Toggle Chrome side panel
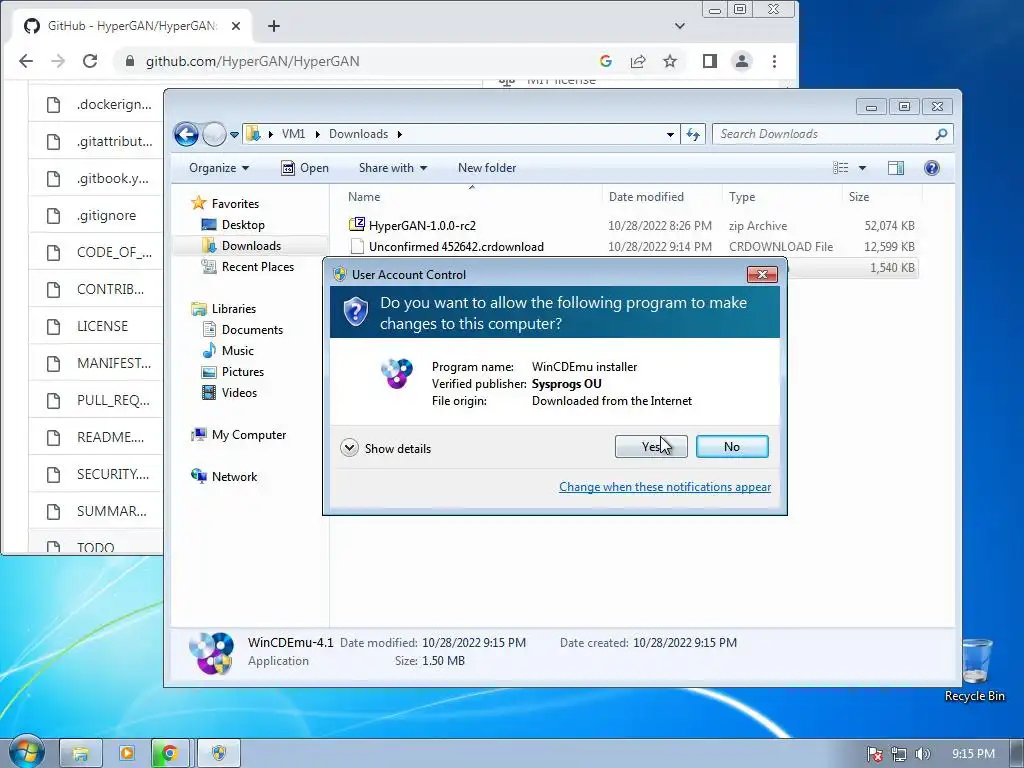This screenshot has height=768, width=1024. pyautogui.click(x=710, y=61)
